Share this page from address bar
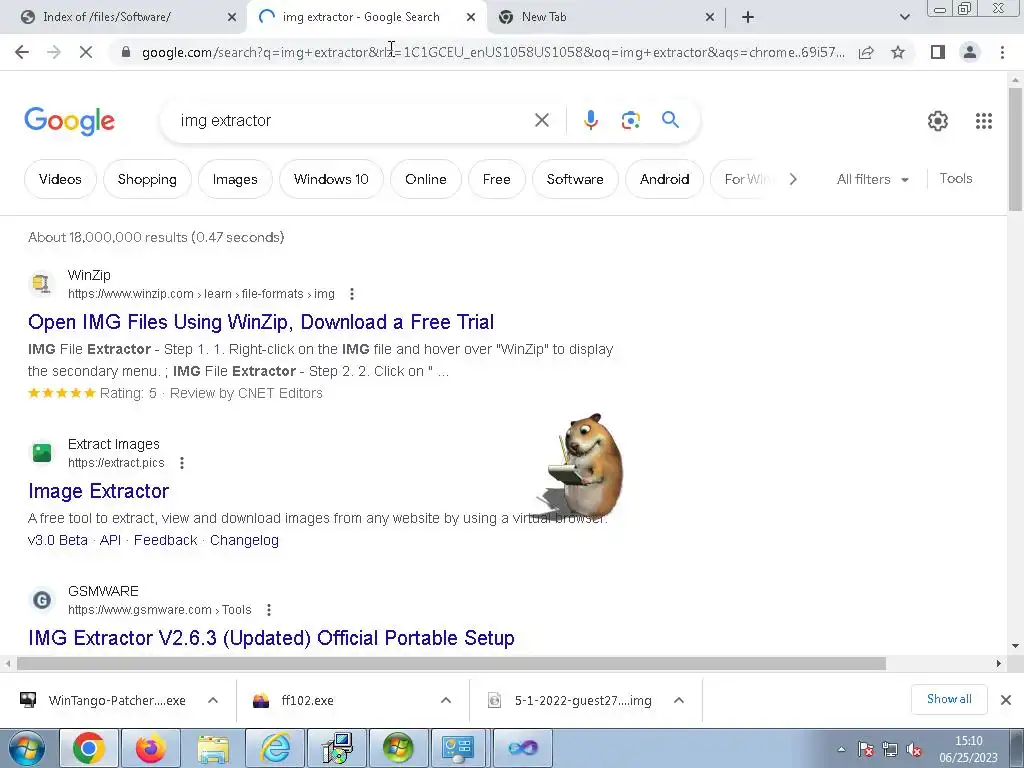1024x768 pixels. (867, 52)
